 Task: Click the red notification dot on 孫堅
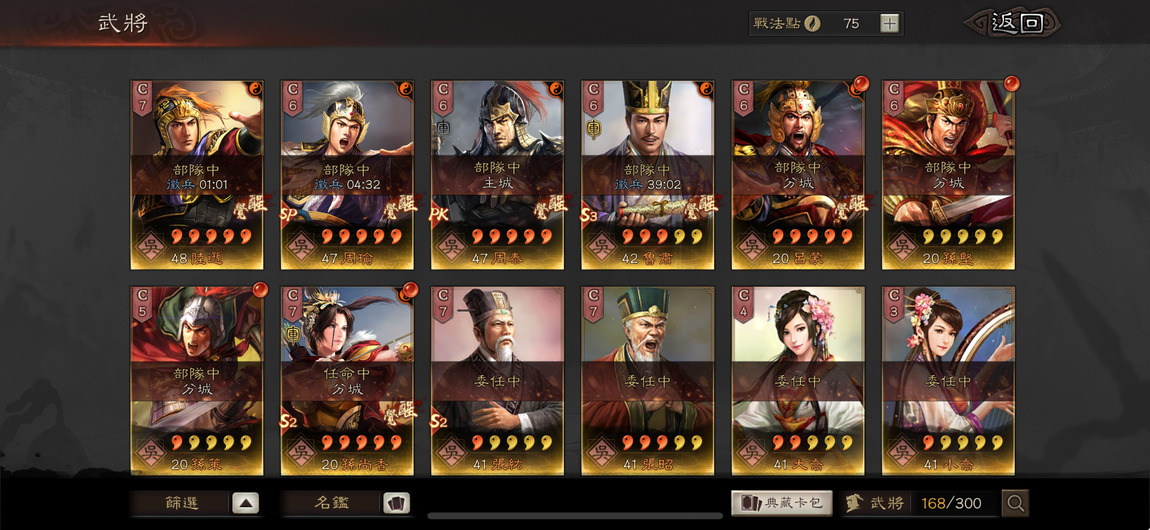pos(1011,84)
